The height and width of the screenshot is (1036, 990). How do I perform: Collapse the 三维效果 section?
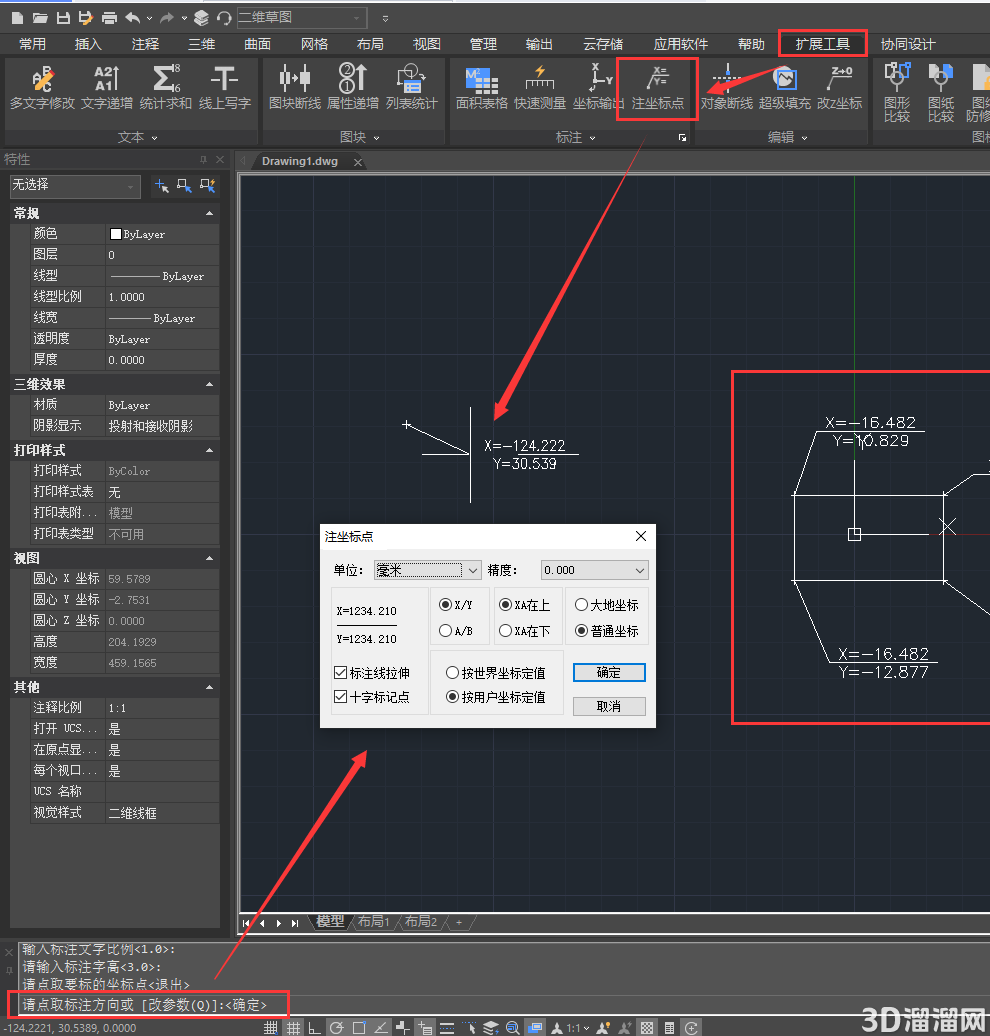(x=209, y=385)
